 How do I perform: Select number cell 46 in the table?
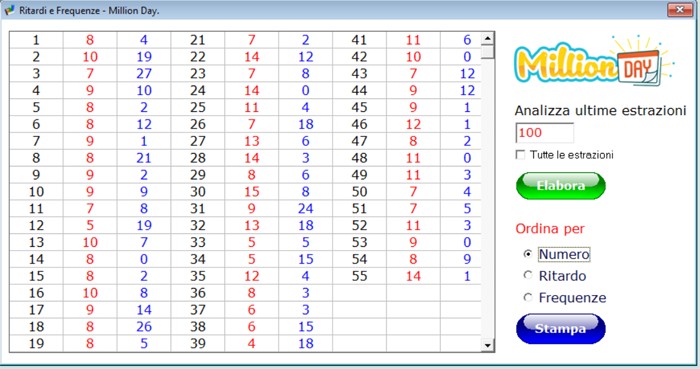(359, 124)
